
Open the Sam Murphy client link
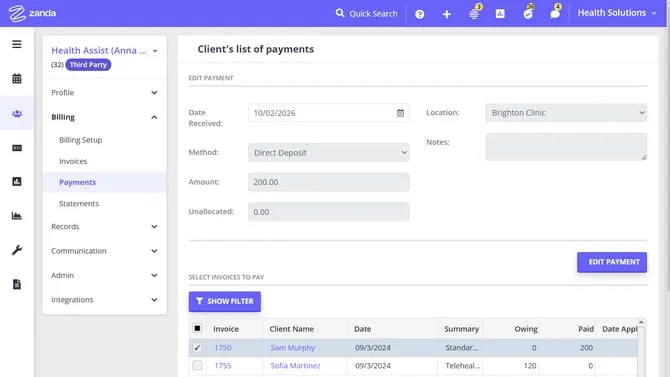click(293, 348)
